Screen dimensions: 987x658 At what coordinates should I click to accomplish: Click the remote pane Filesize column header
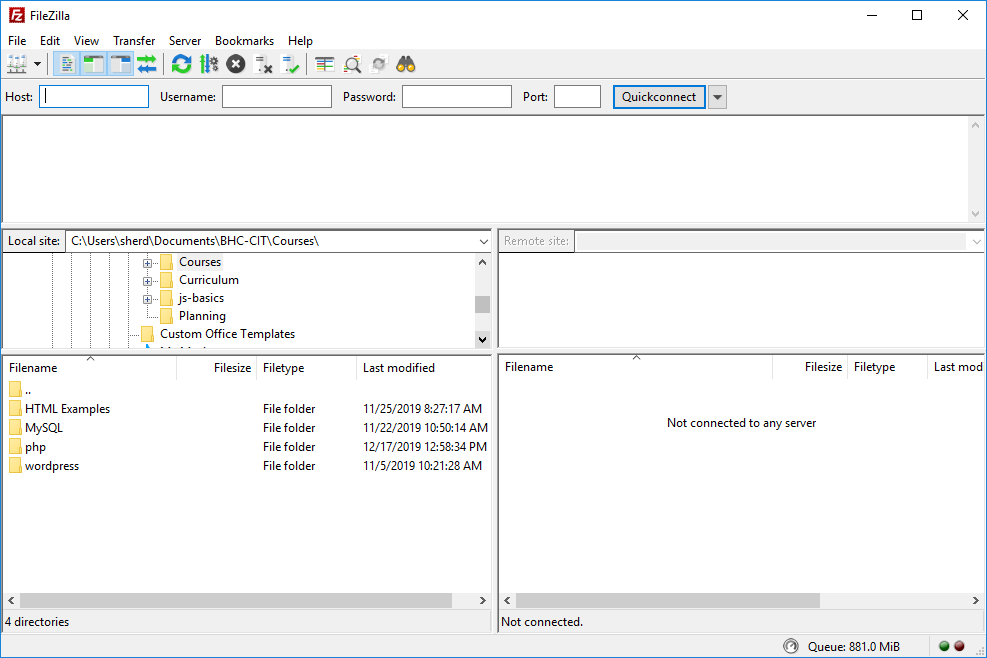click(x=810, y=367)
